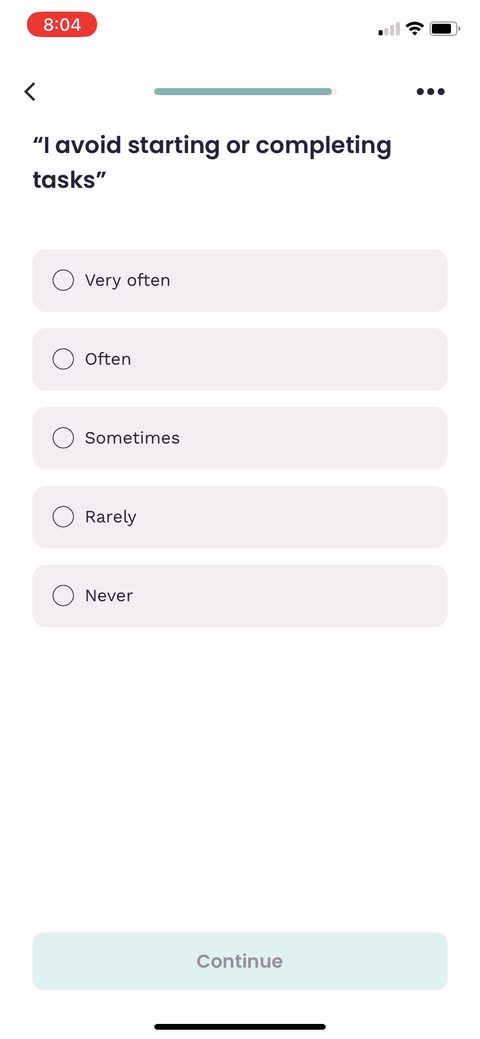This screenshot has width=480, height=1039.
Task: Check the "Never" radio circle
Action: point(63,596)
